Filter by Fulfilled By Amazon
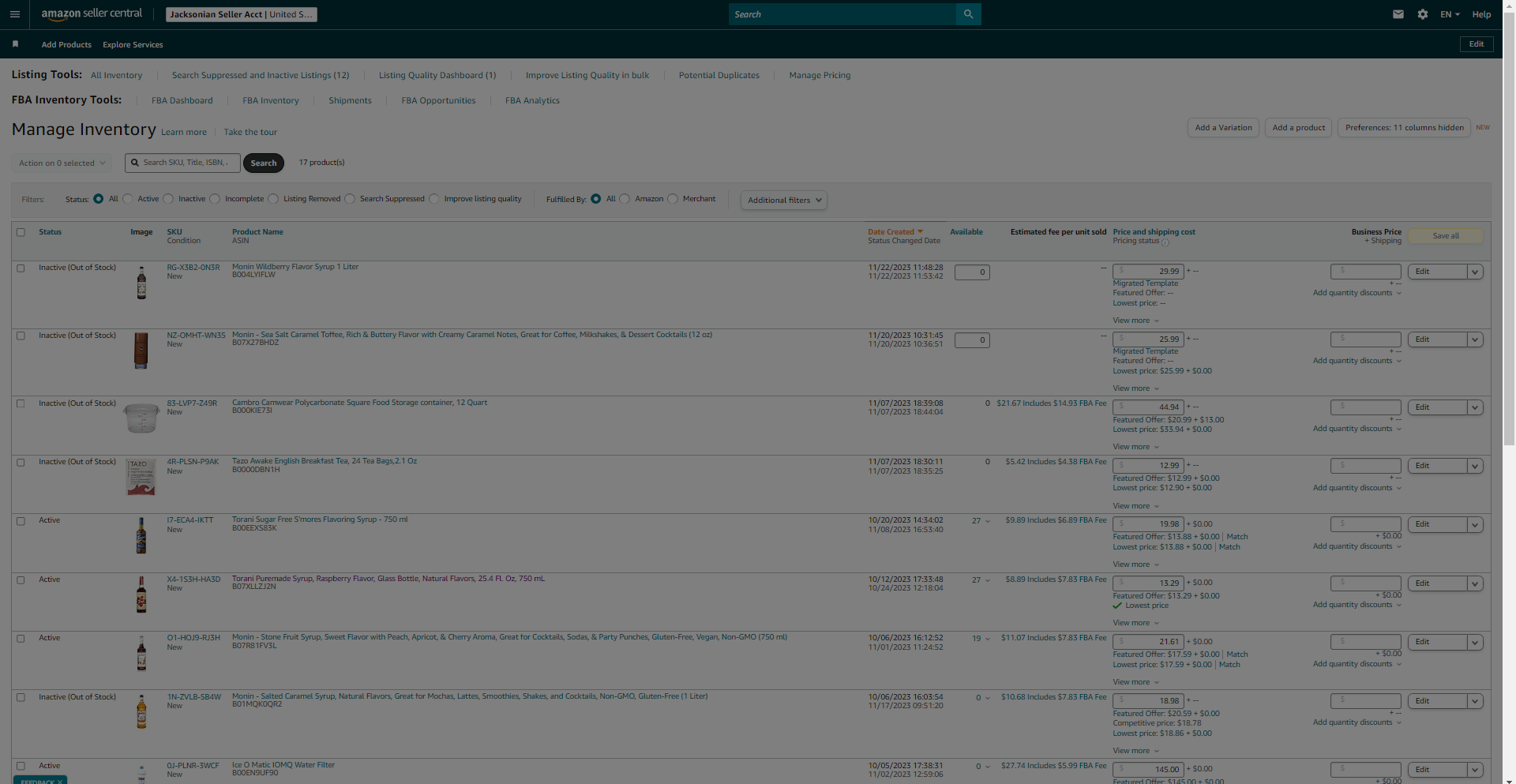 pyautogui.click(x=625, y=199)
